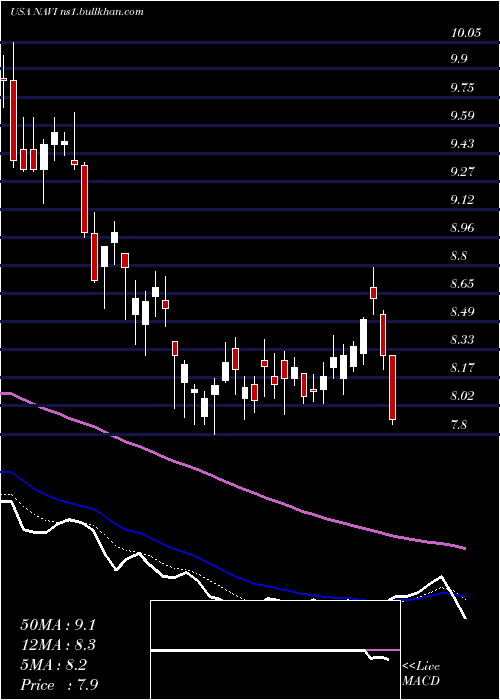
Task: Click the 8.65 price axis label
Action: tap(462, 284)
